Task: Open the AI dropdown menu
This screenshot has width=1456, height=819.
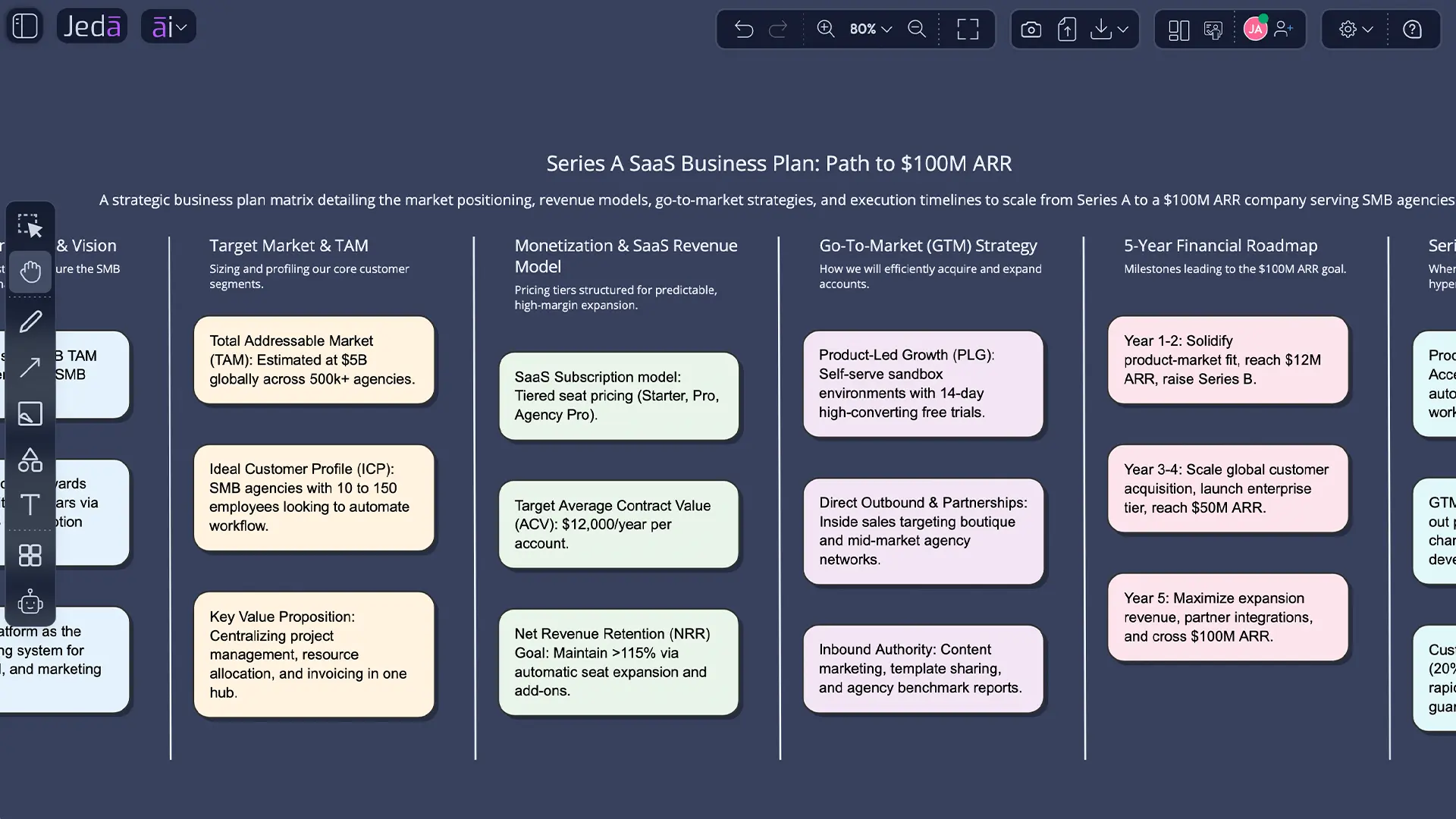Action: click(168, 27)
